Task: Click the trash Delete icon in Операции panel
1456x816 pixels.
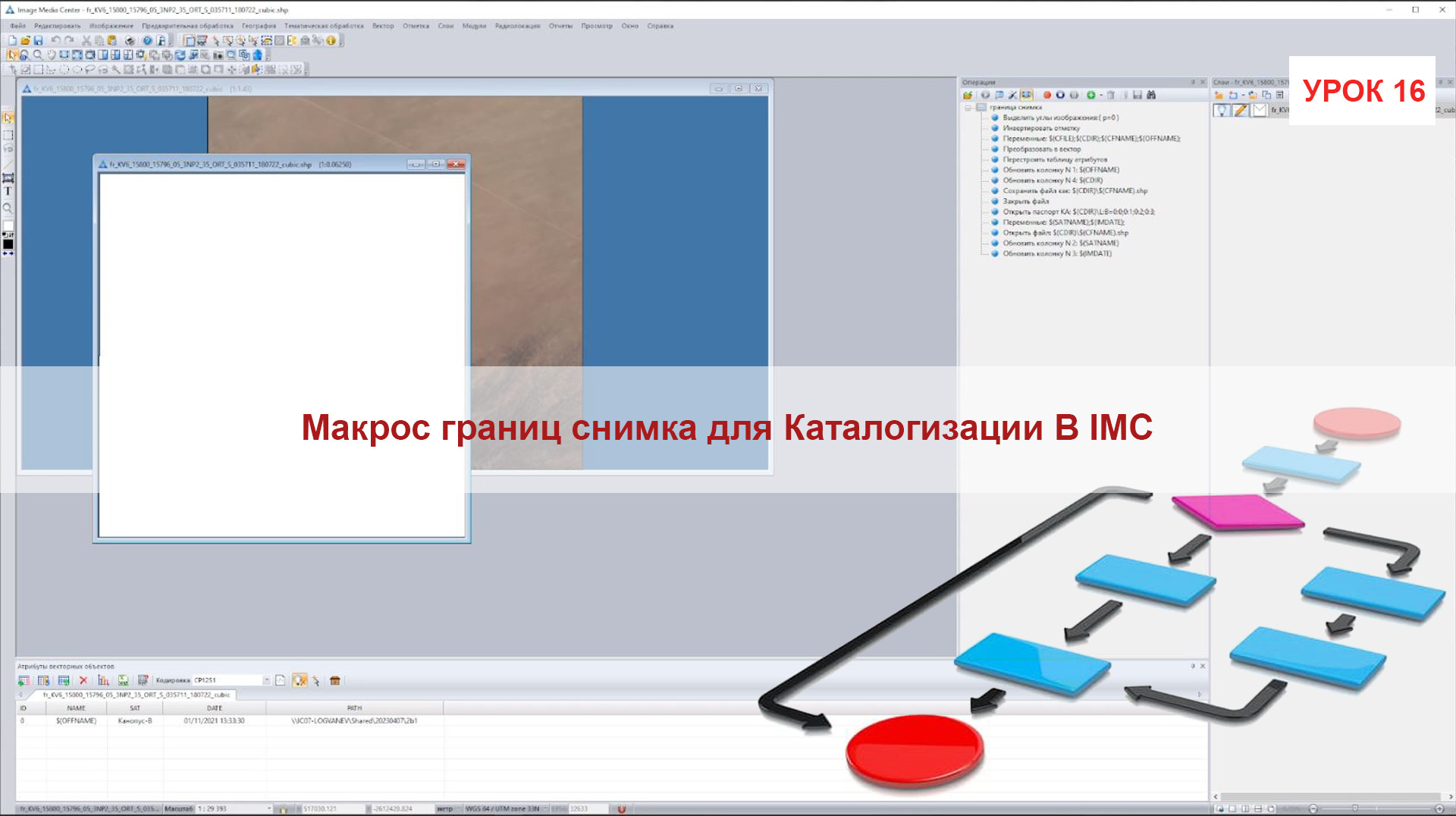Action: (1111, 95)
